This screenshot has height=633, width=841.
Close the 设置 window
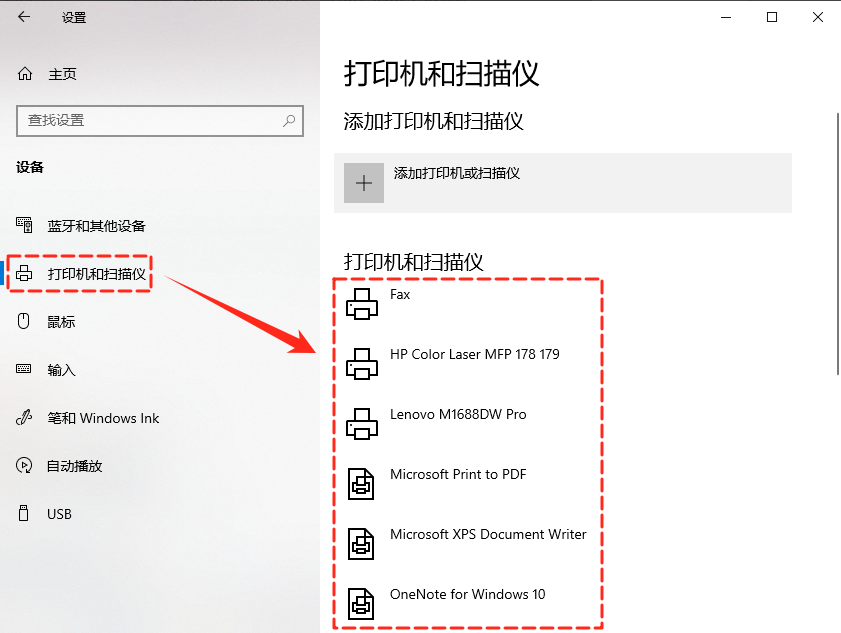point(818,17)
